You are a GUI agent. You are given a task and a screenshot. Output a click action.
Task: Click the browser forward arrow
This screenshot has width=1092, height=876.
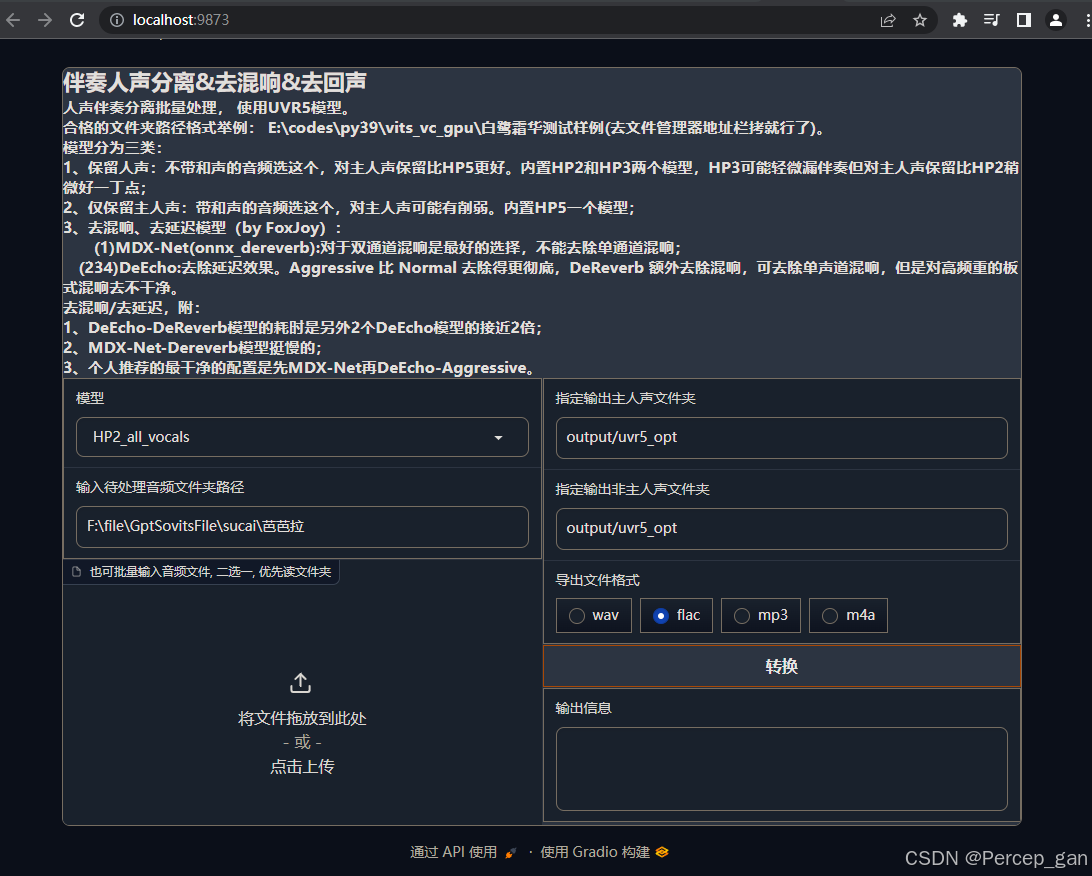point(45,20)
